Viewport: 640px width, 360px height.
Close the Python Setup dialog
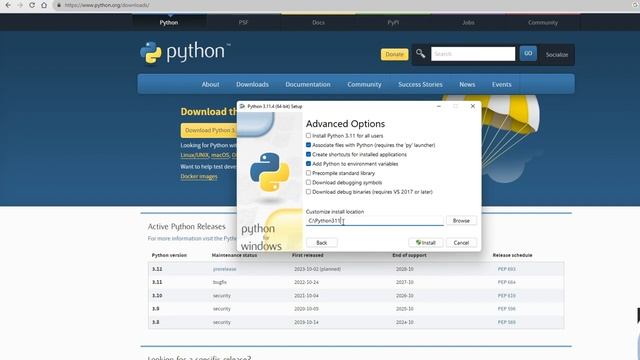coord(473,106)
